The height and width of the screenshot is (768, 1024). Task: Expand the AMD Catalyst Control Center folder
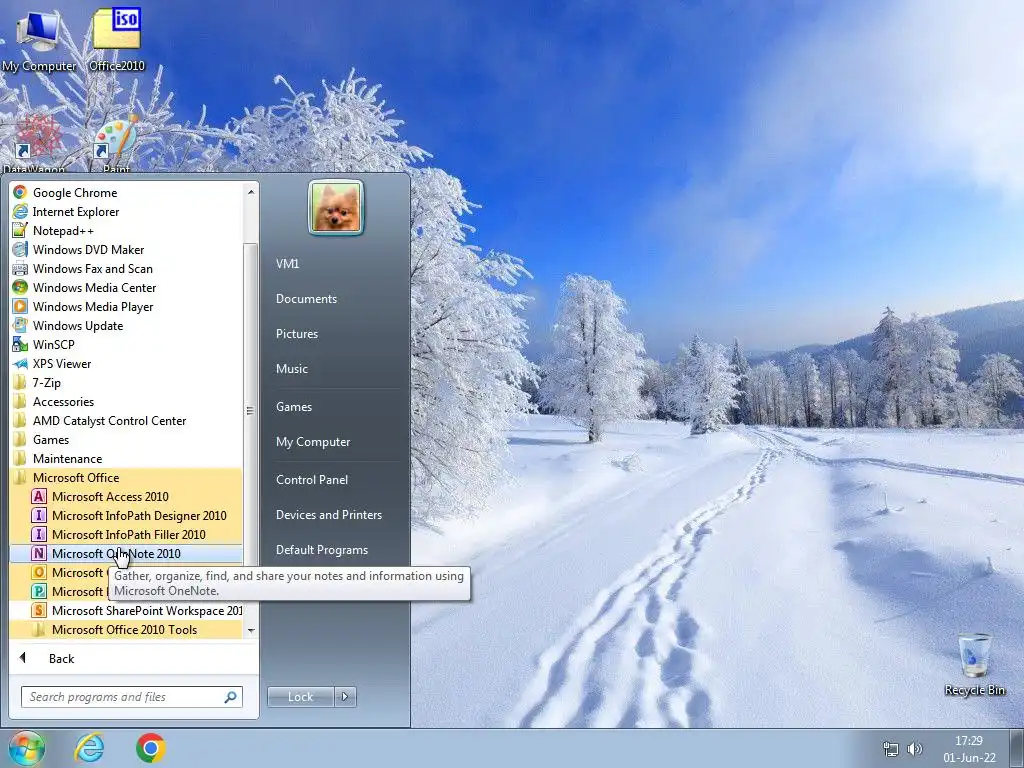pyautogui.click(x=125, y=421)
